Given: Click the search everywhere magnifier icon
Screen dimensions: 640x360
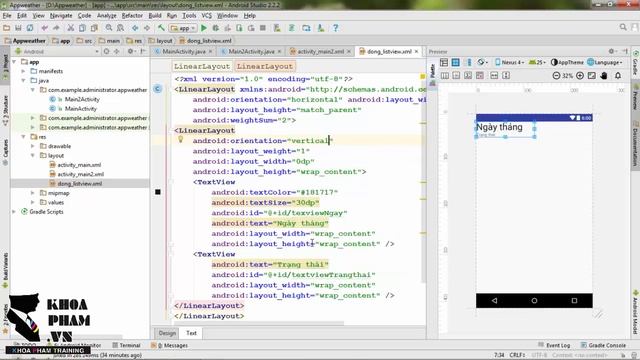Looking at the screenshot, I should coord(623,27).
